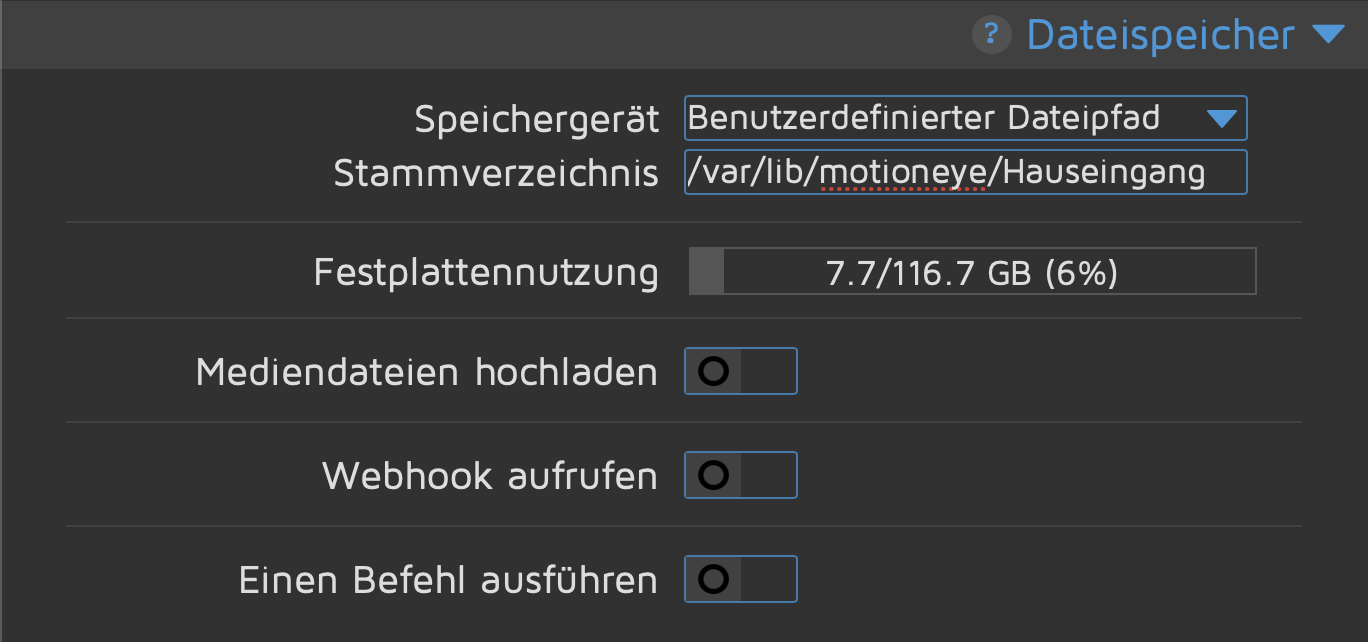The width and height of the screenshot is (1368, 642).
Task: Collapse the Dateispeicher section arrow
Action: coord(1327,35)
